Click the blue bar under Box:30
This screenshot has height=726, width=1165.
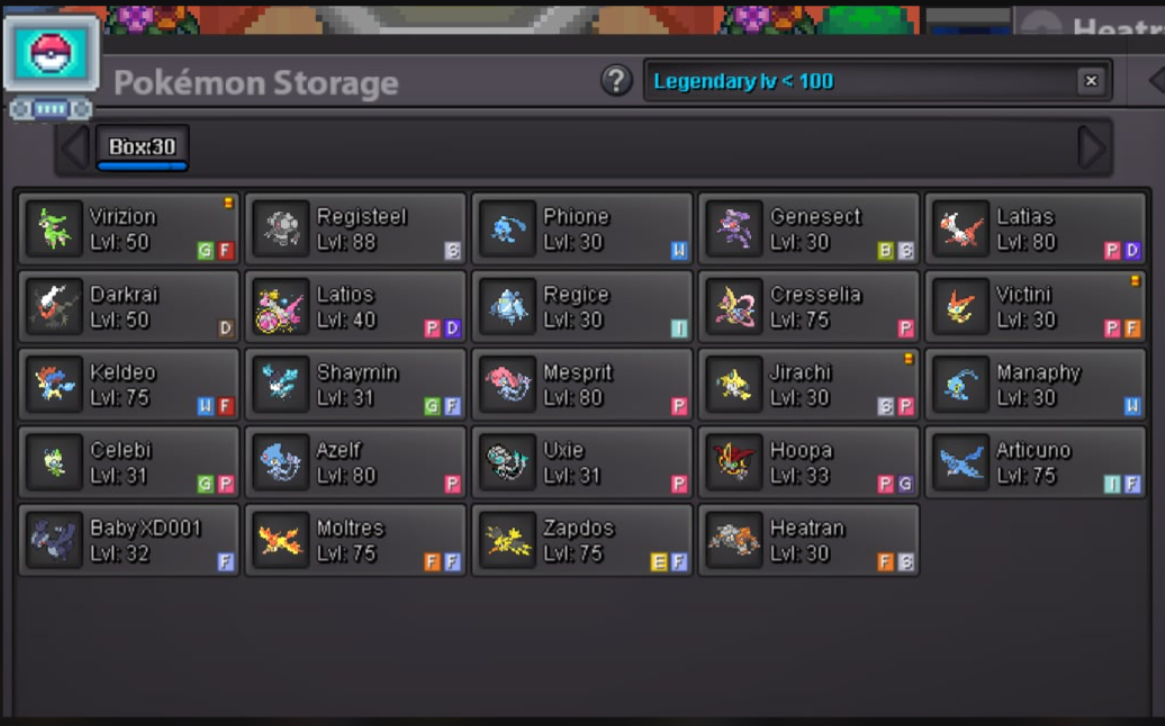click(142, 166)
